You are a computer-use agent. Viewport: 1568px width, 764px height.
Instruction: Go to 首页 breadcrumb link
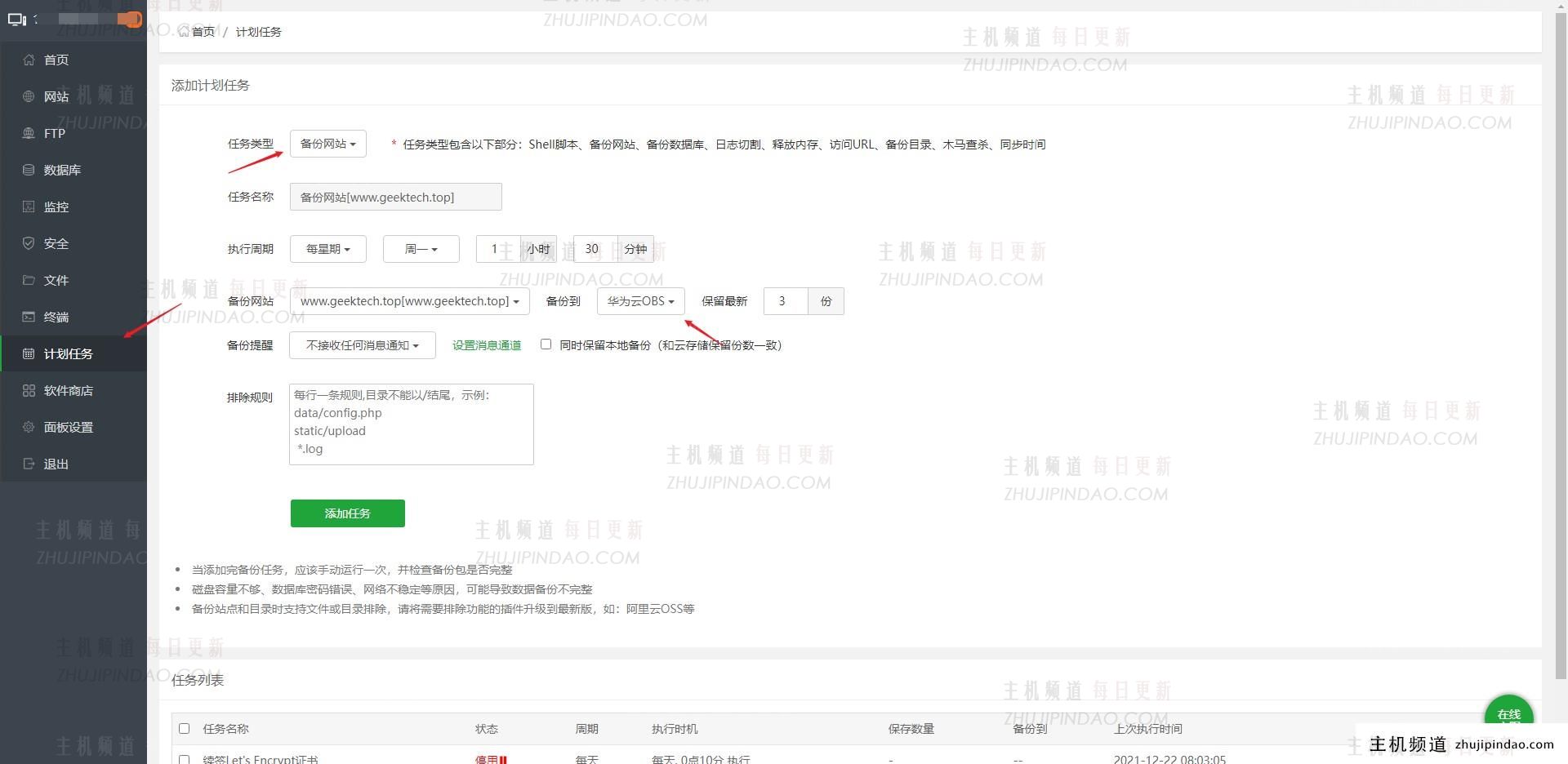[197, 32]
